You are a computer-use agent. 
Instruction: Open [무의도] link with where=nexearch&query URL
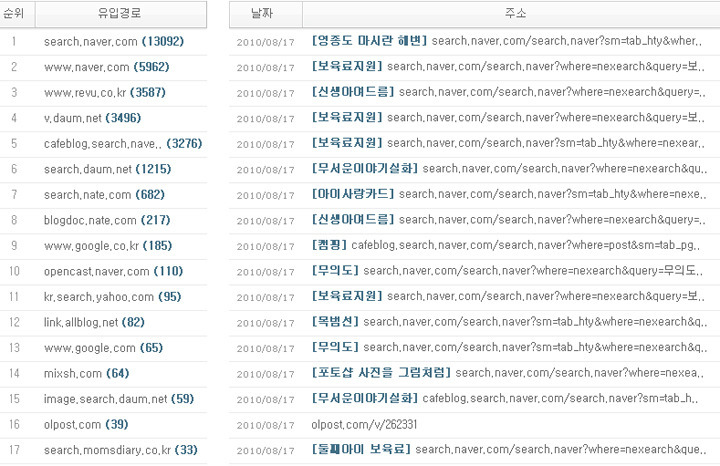click(x=335, y=270)
